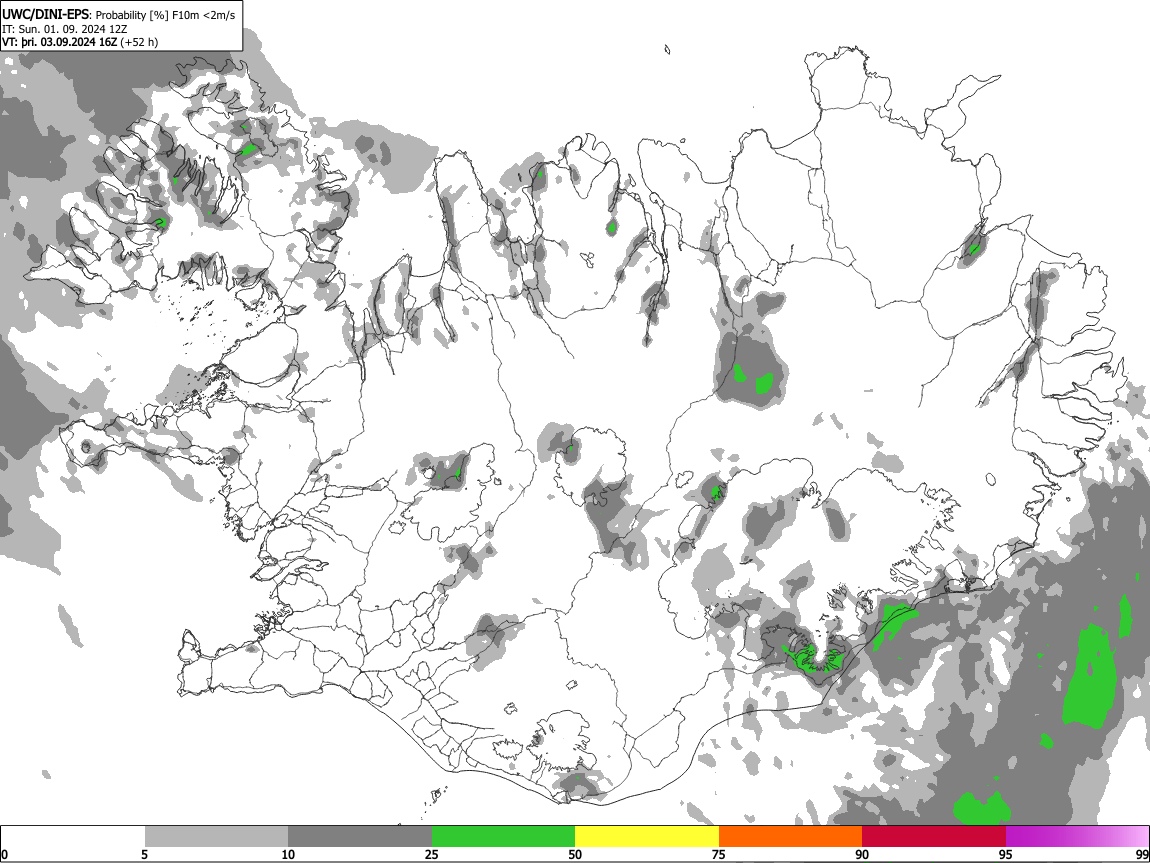1150x863 pixels.
Task: Click the legend value '0'
Action: coord(4,854)
